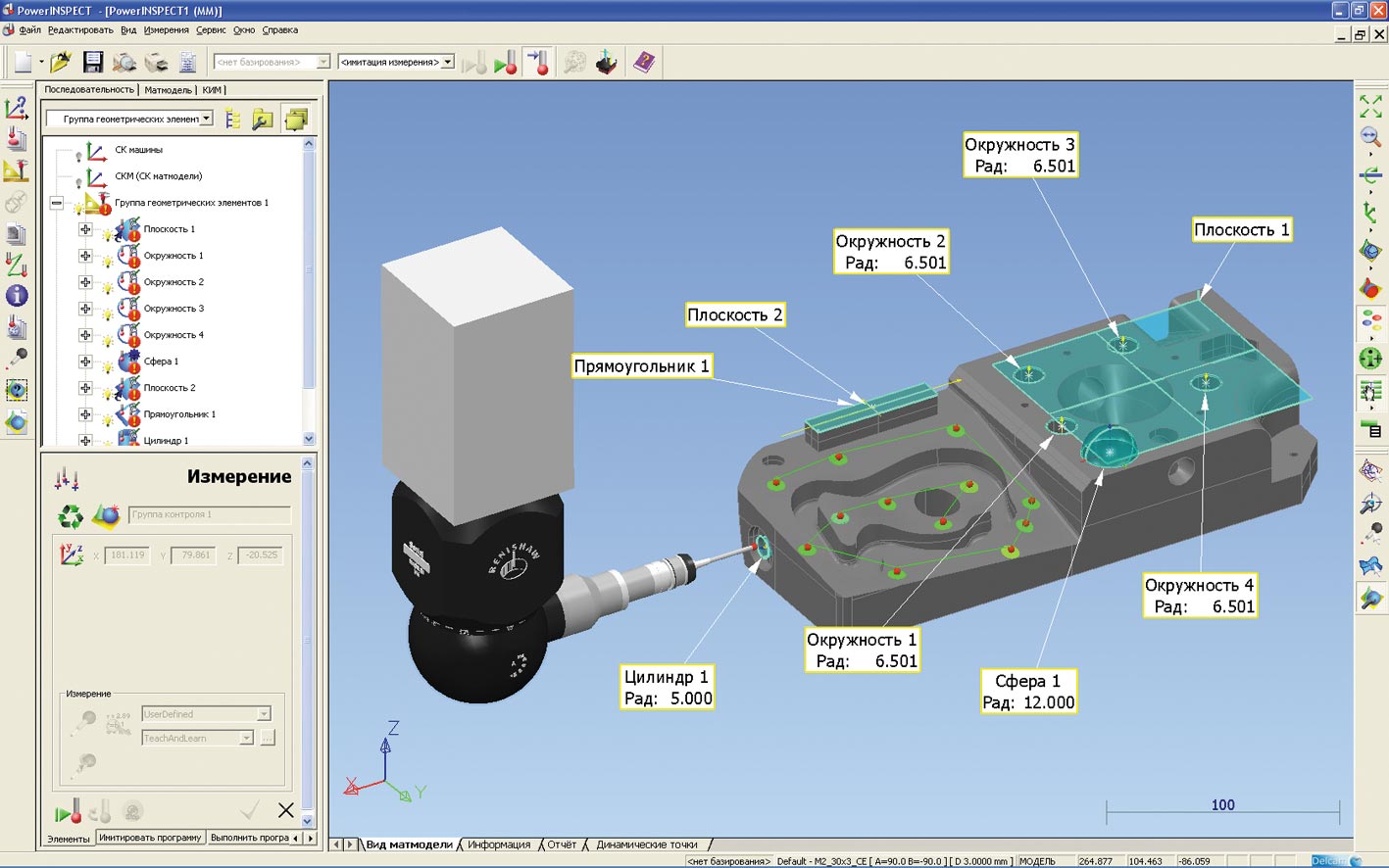Click the print preview magnifier icon
The width and height of the screenshot is (1389, 868).
click(x=124, y=63)
